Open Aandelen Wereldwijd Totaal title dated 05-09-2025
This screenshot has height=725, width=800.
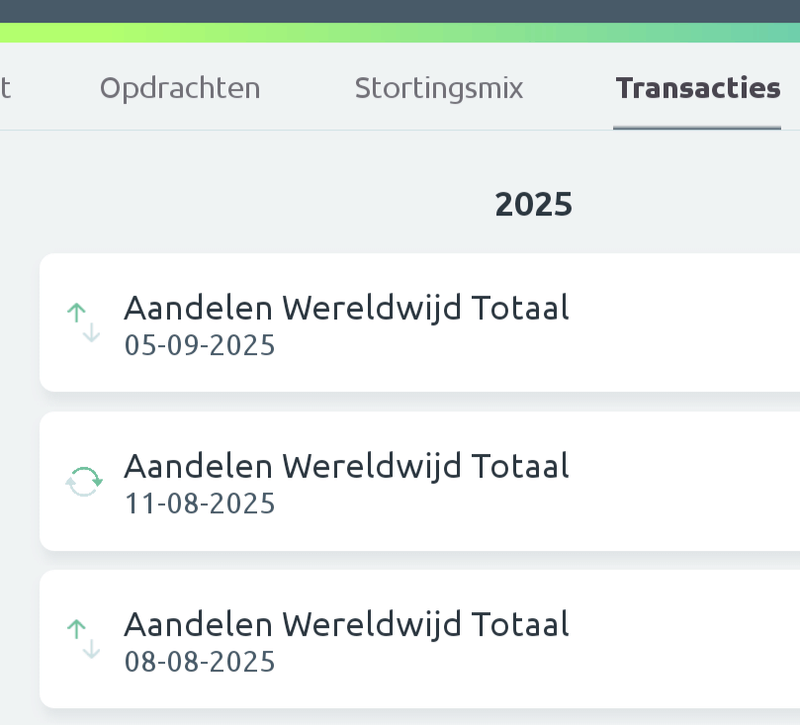click(x=346, y=308)
